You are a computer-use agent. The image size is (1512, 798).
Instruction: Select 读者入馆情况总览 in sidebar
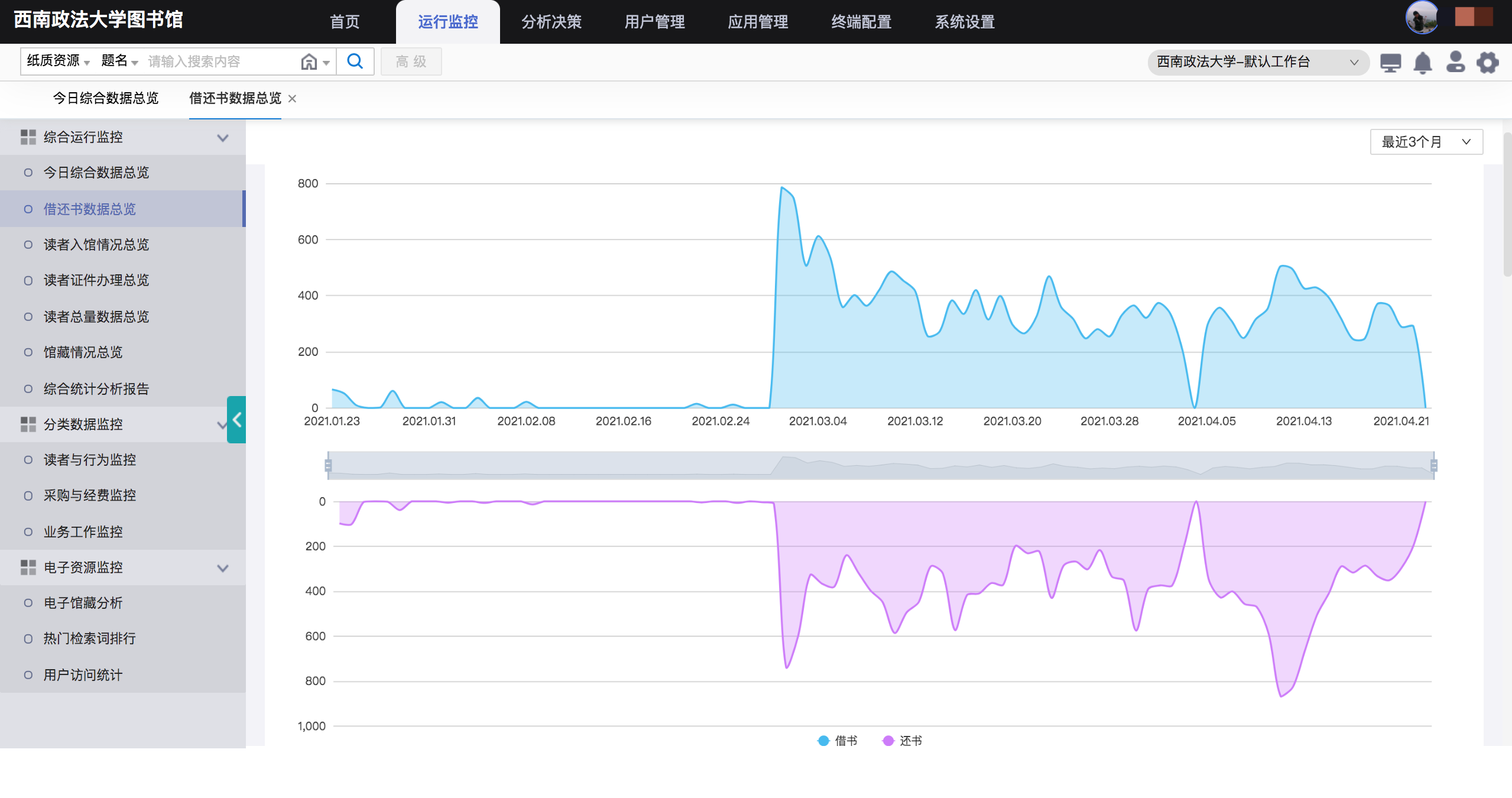pos(96,245)
